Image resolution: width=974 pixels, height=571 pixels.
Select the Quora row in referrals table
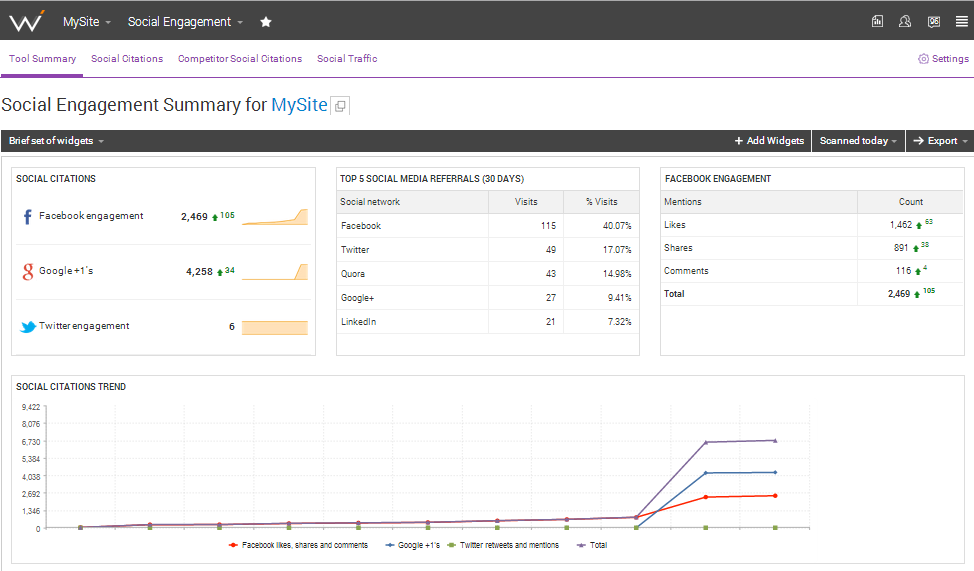(x=488, y=273)
